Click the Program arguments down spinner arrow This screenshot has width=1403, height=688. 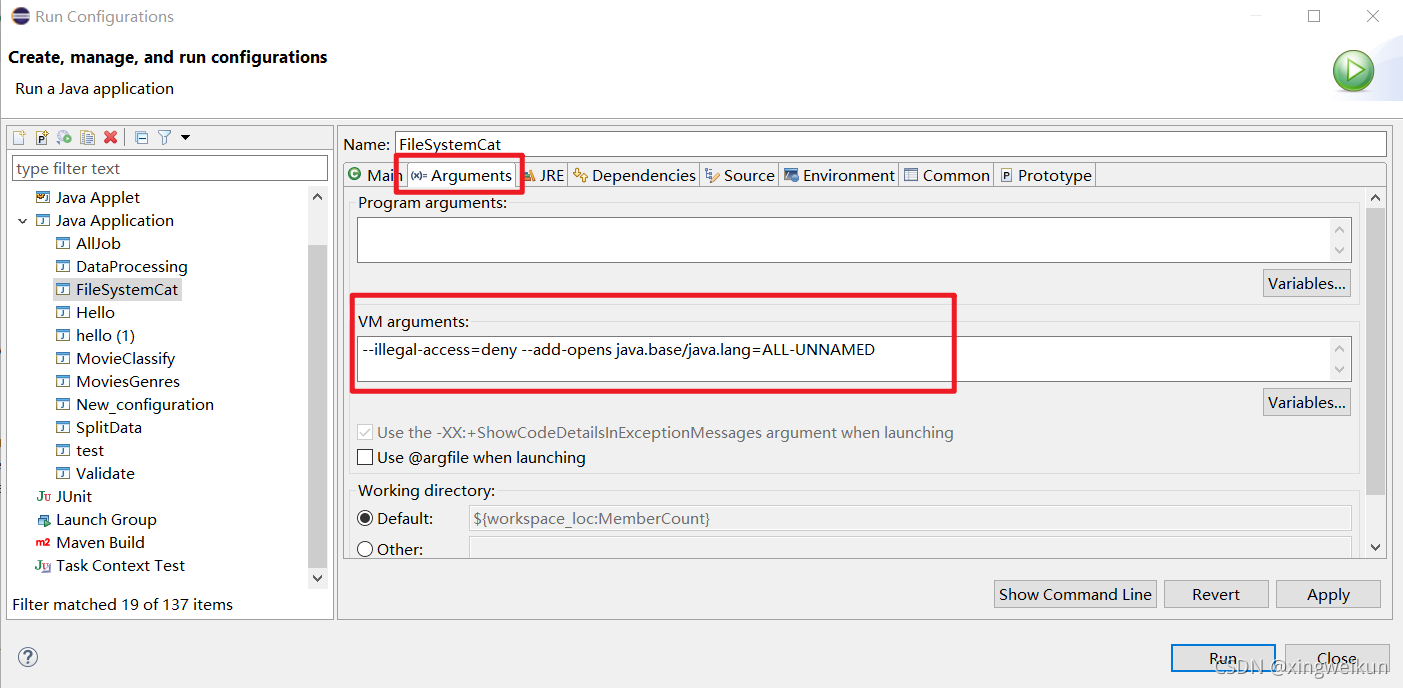click(x=1339, y=251)
